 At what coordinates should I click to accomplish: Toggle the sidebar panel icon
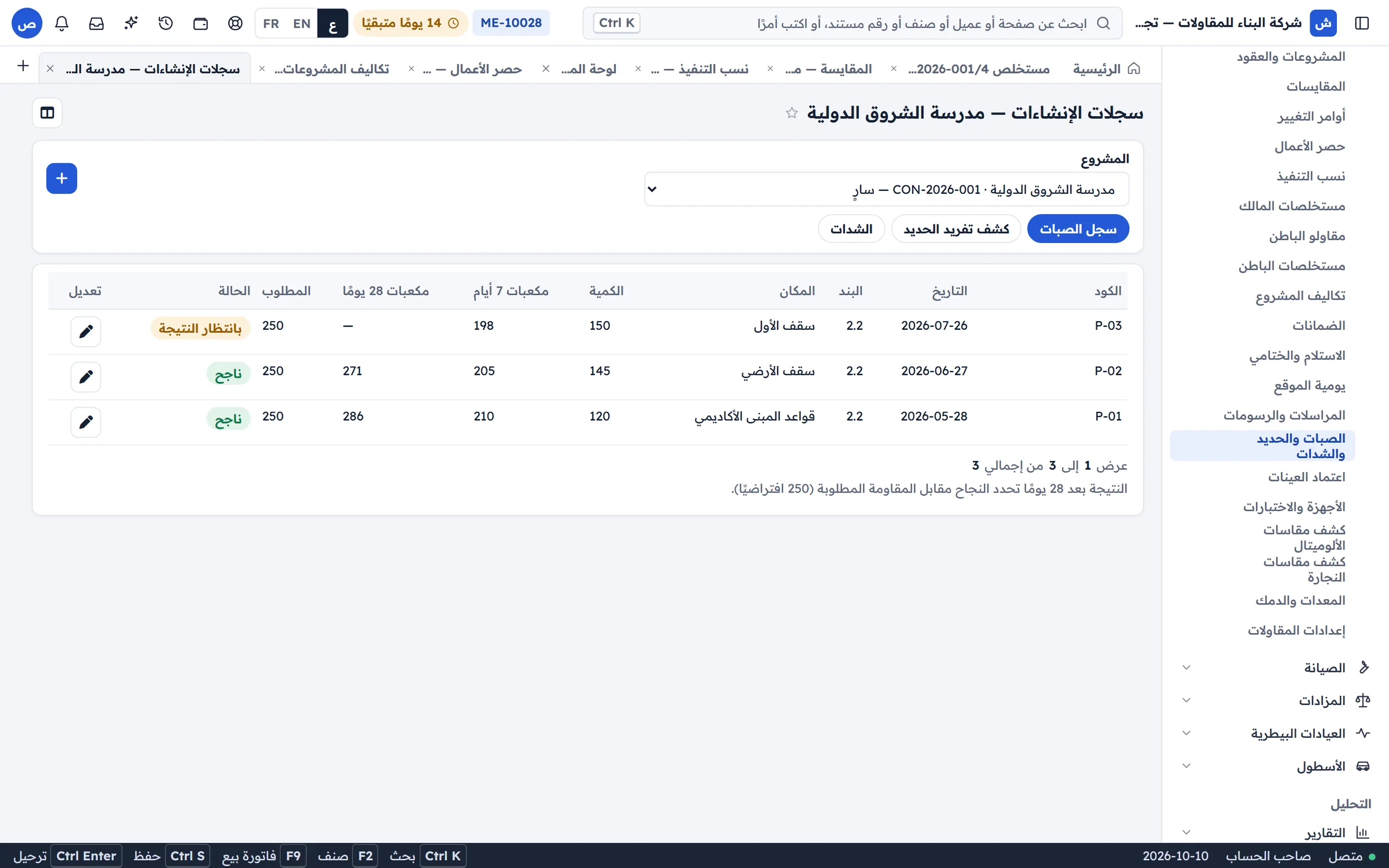coord(1362,23)
